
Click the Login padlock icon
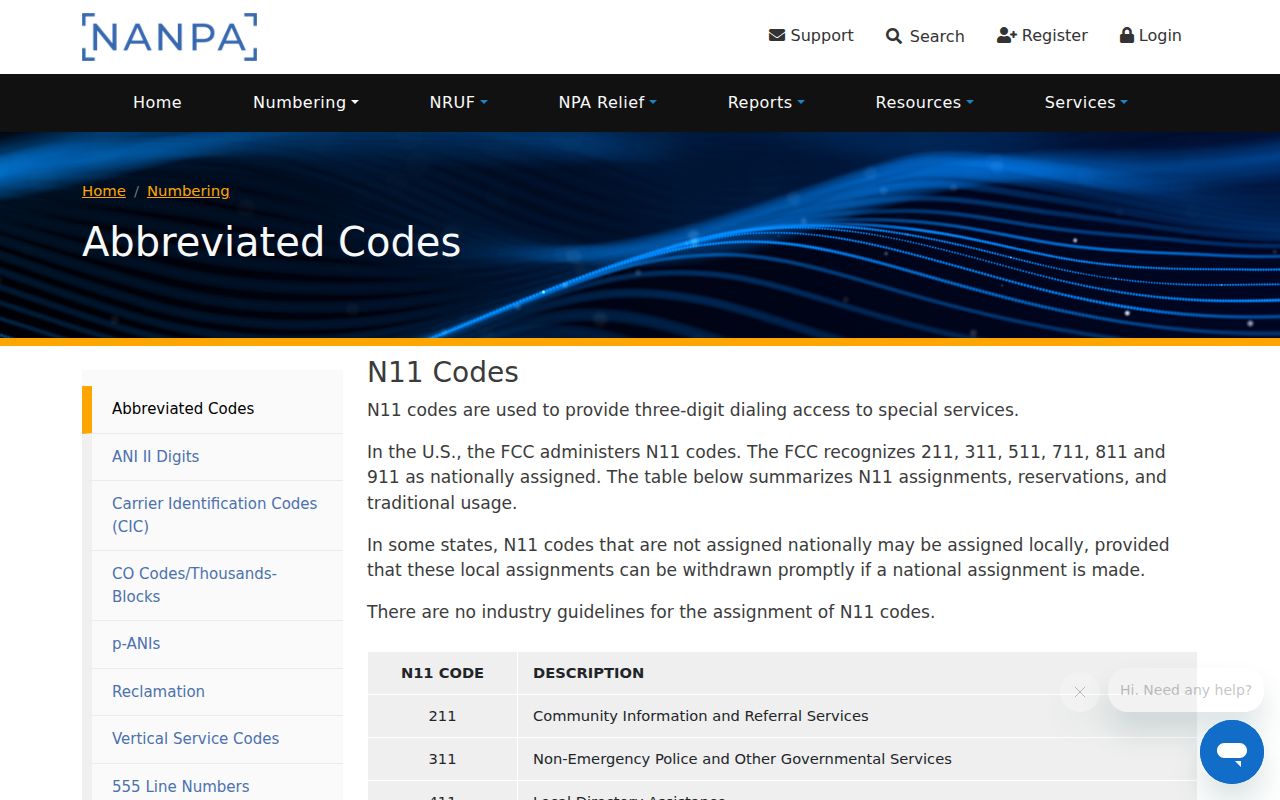1127,35
